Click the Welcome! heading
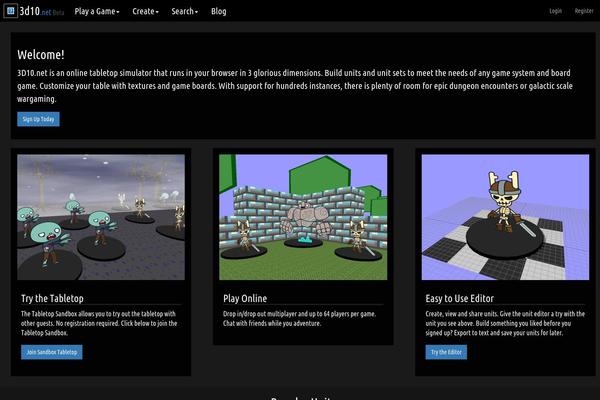 click(41, 55)
